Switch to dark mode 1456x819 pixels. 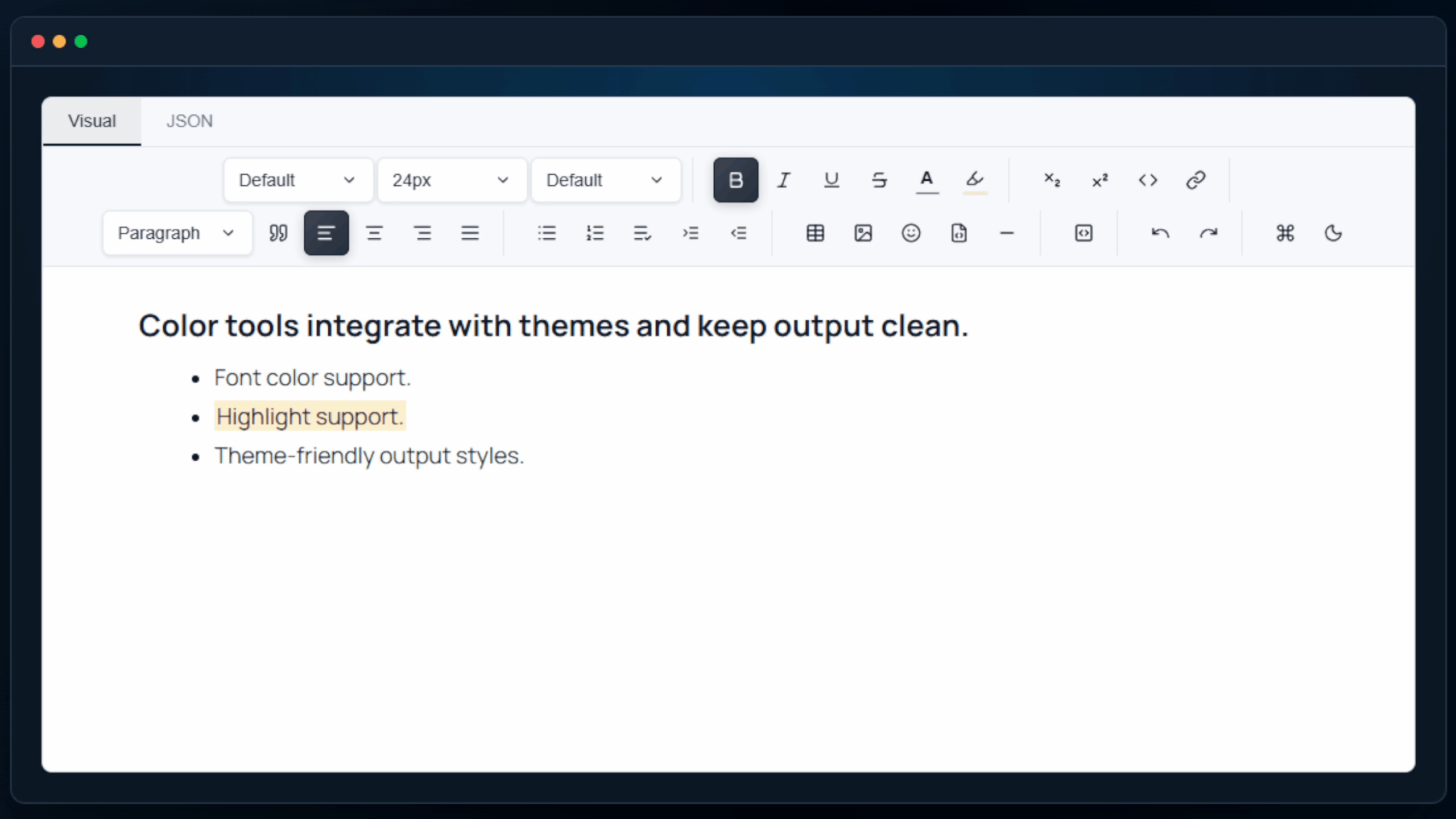[x=1333, y=233]
